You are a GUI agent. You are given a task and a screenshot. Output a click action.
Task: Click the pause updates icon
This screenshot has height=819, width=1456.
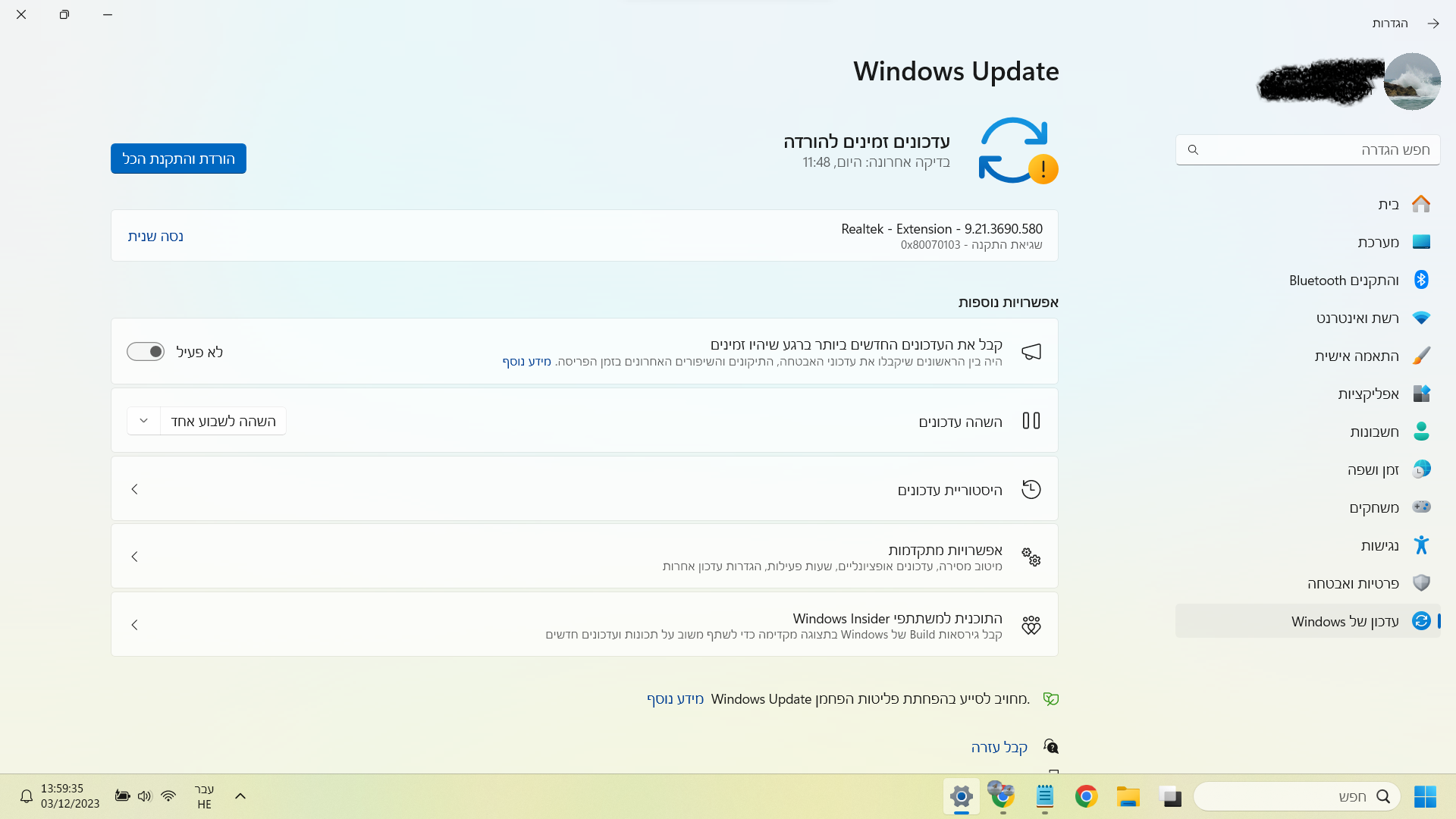[x=1031, y=421]
